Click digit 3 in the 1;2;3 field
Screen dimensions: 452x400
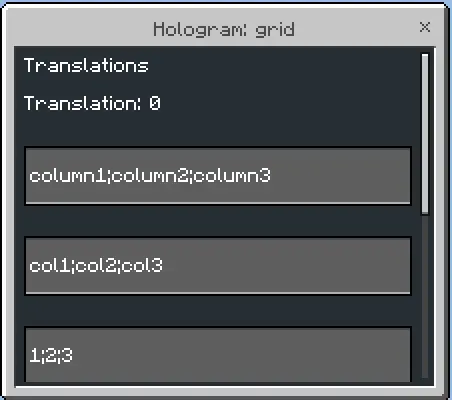67,355
